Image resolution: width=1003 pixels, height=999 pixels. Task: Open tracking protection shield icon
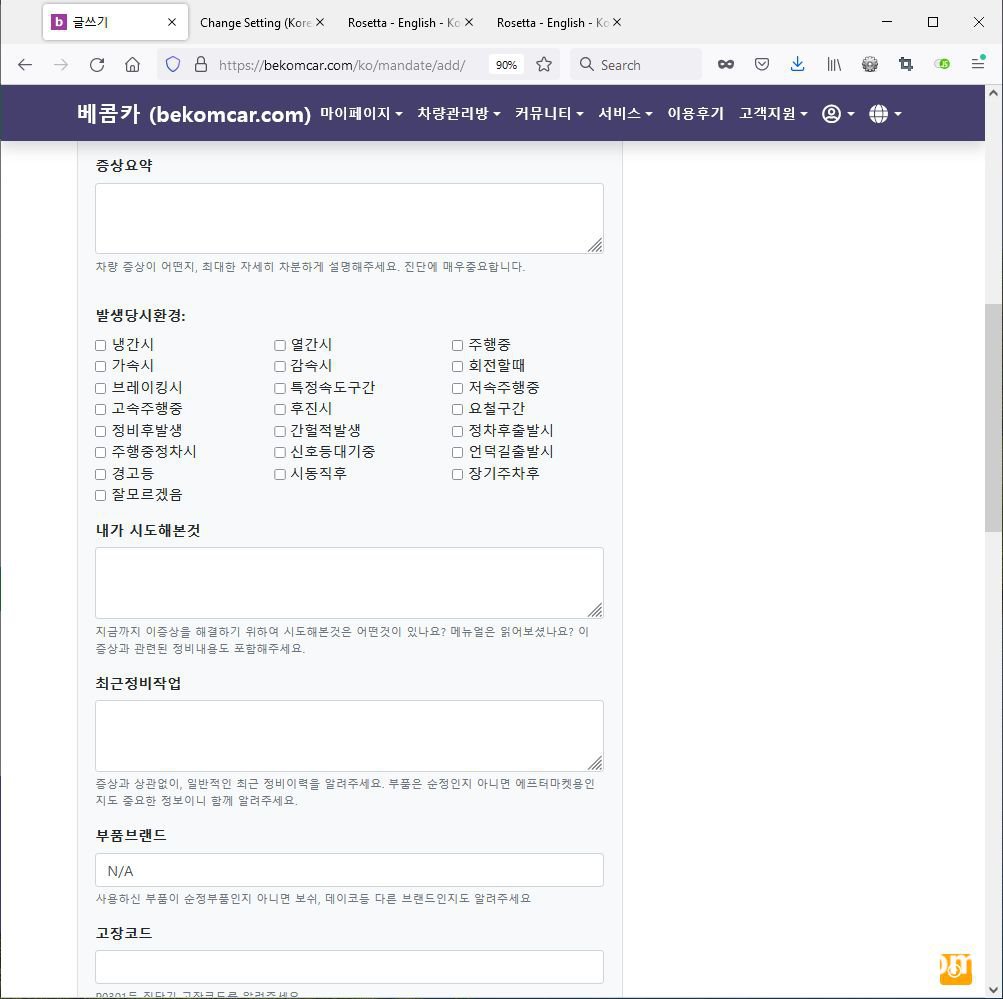pyautogui.click(x=173, y=65)
